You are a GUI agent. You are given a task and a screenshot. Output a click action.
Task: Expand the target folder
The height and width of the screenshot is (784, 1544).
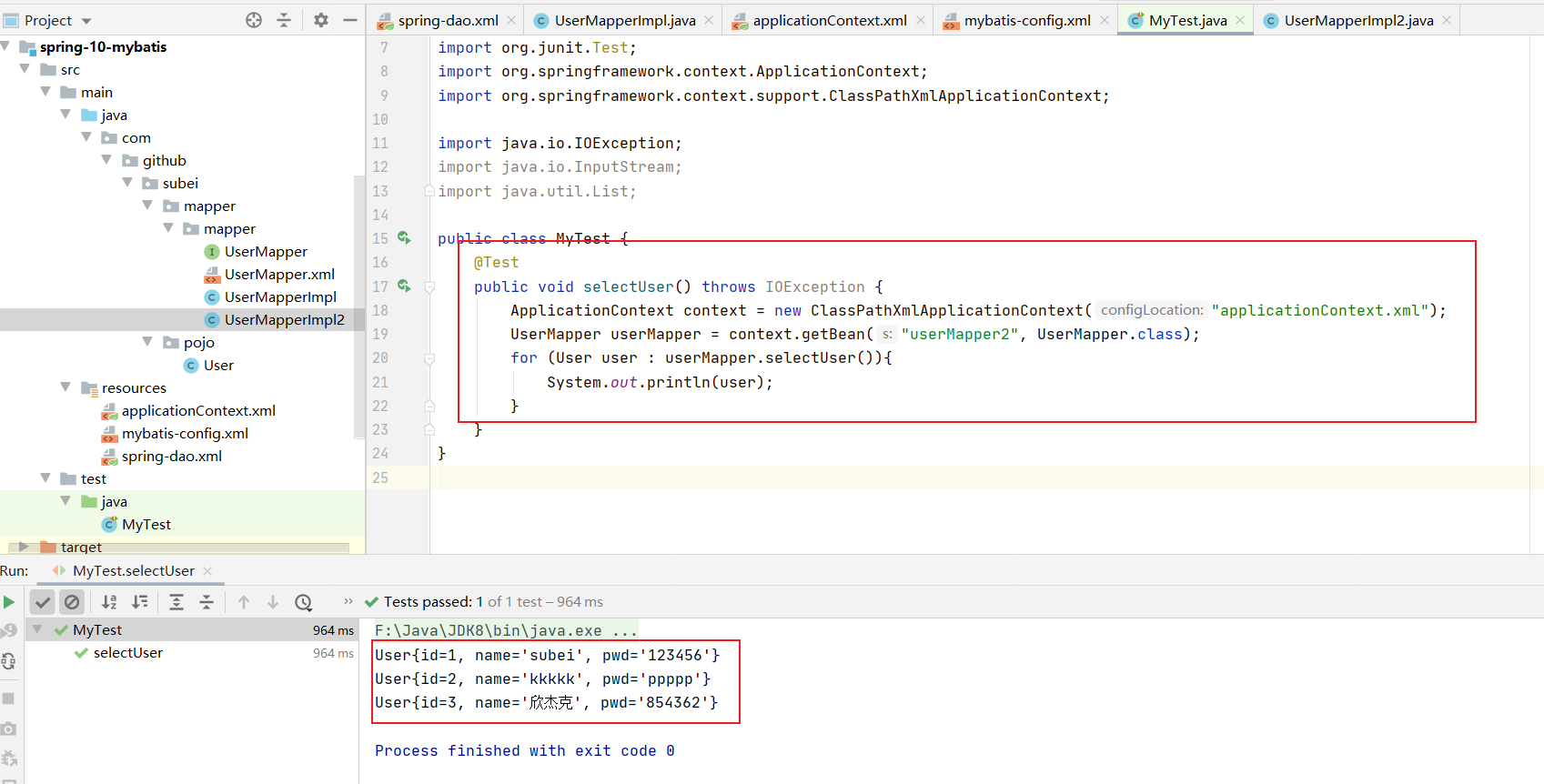(x=24, y=547)
